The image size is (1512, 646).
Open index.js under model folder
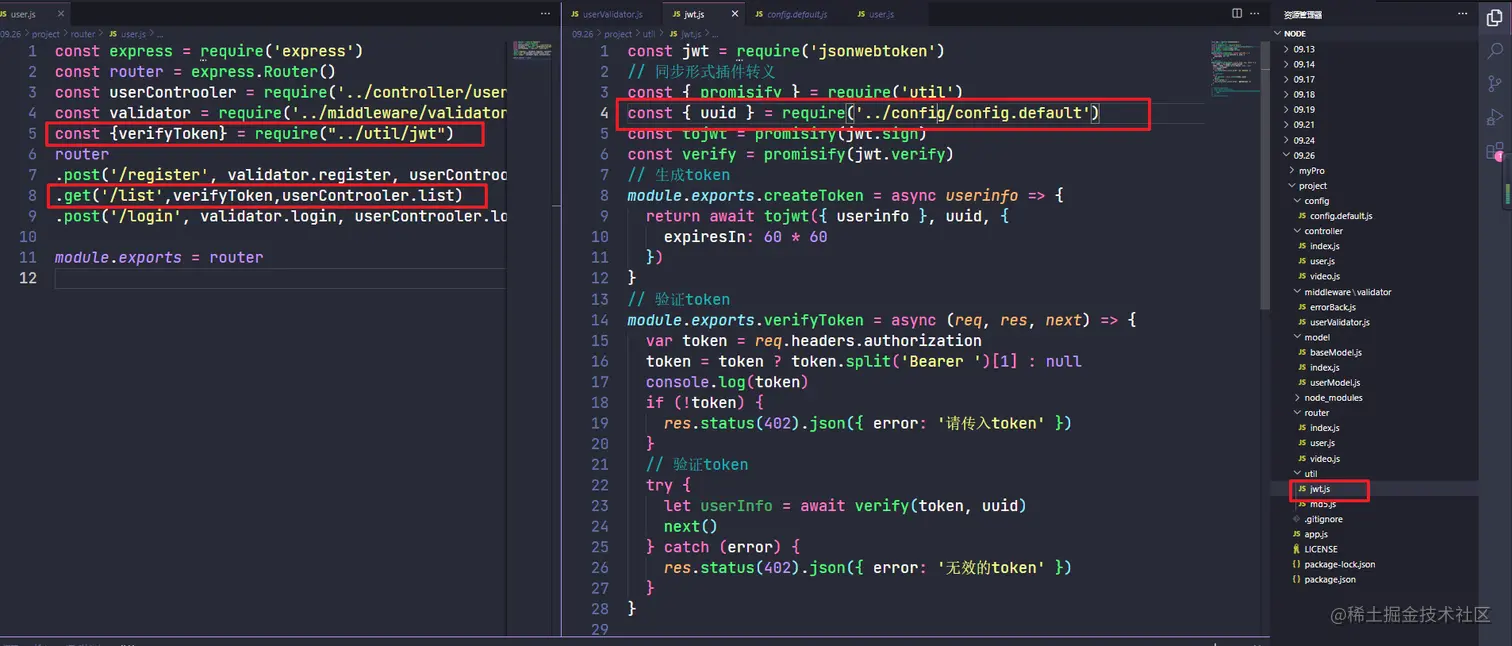click(x=1324, y=368)
